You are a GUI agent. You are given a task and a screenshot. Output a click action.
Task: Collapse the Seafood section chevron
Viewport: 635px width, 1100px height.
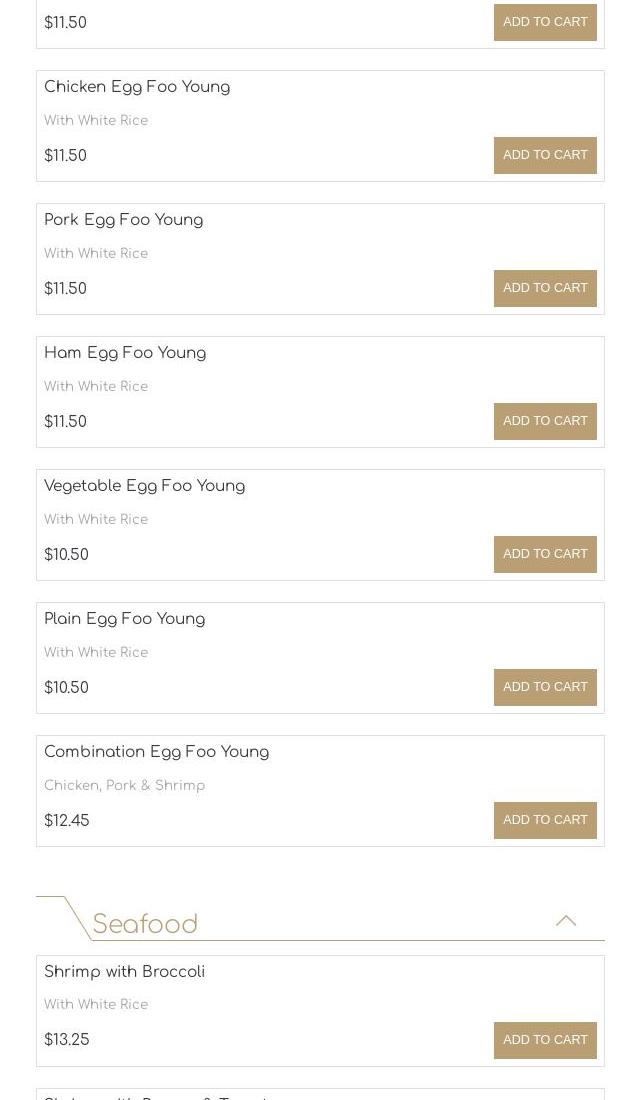(566, 921)
